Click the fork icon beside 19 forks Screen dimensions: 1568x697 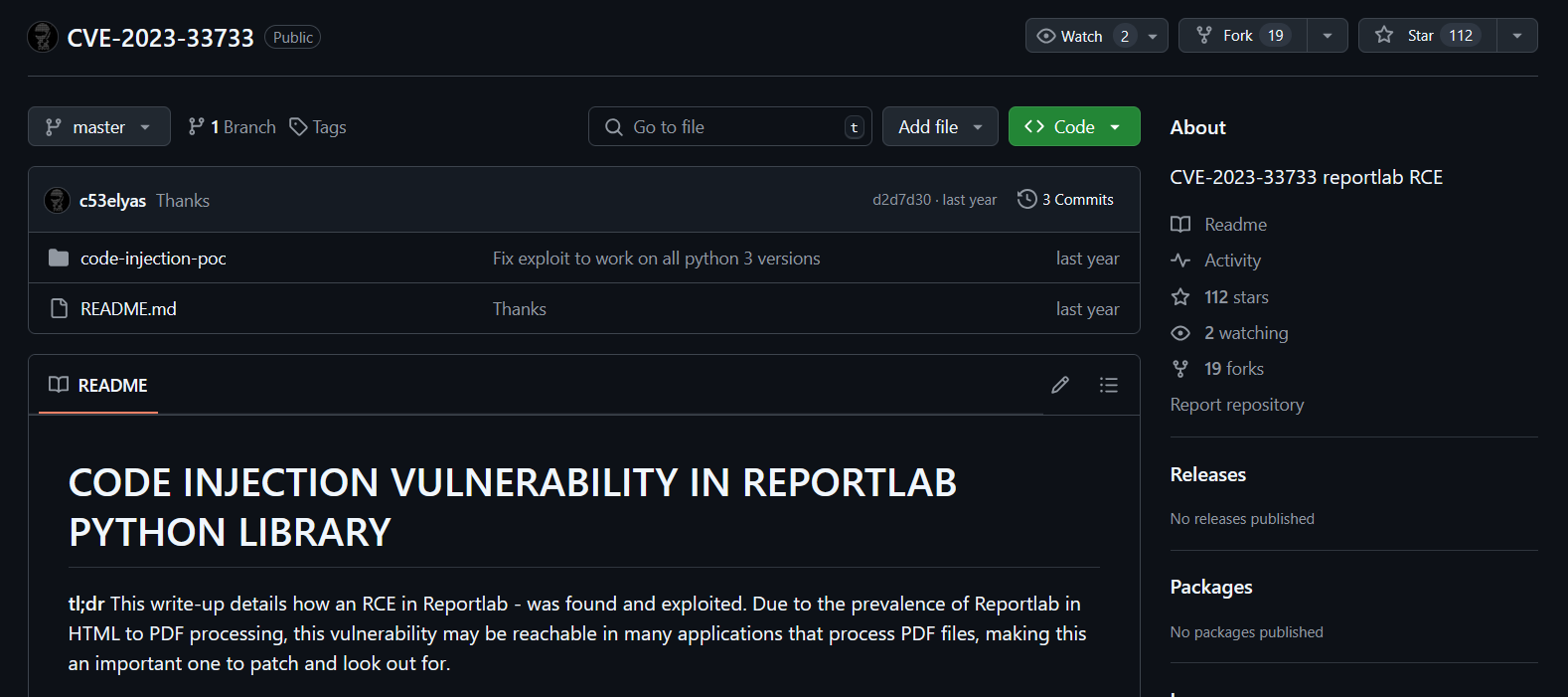pyautogui.click(x=1180, y=369)
